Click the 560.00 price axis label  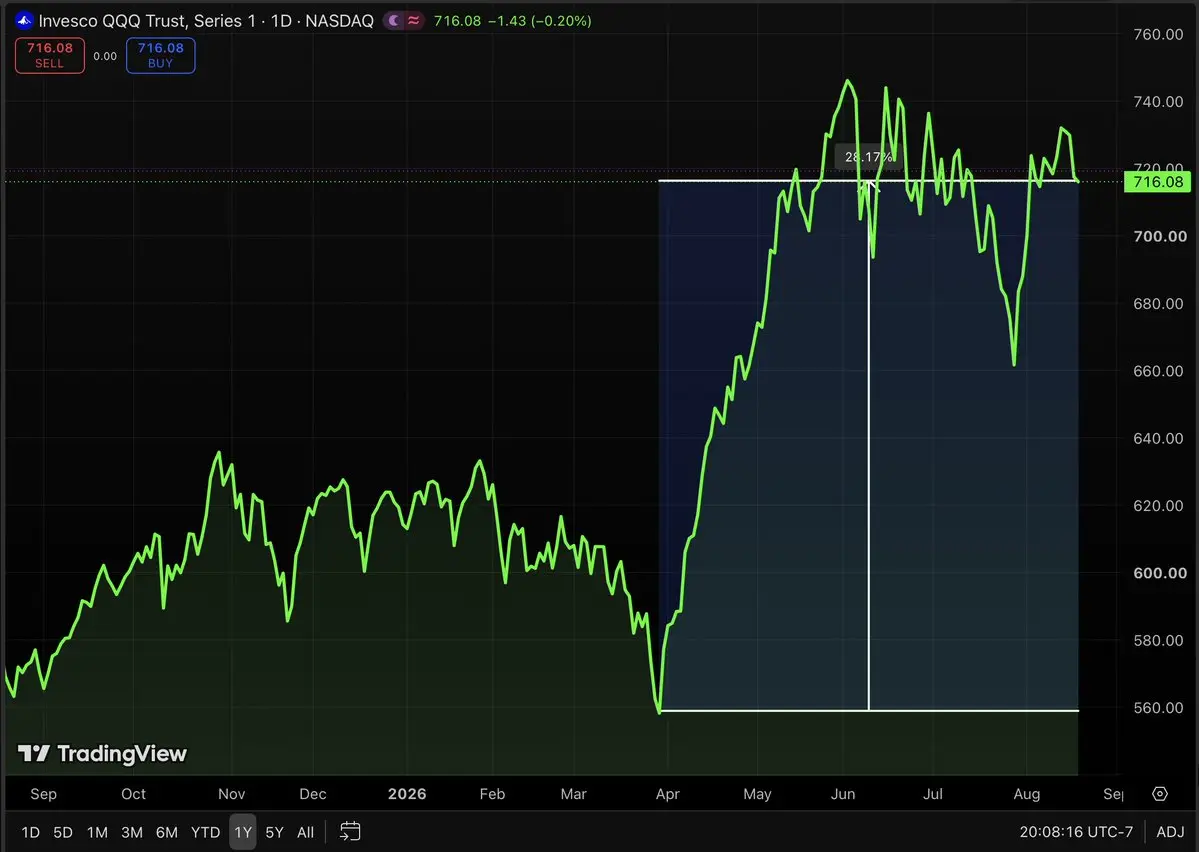point(1158,707)
